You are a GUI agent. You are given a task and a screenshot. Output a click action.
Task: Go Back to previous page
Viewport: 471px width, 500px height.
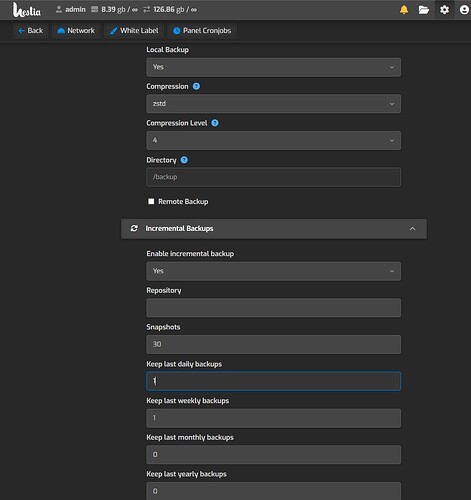click(x=30, y=31)
